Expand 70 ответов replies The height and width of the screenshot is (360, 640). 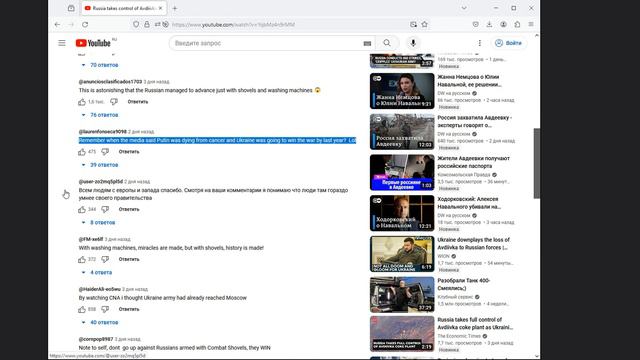100,65
